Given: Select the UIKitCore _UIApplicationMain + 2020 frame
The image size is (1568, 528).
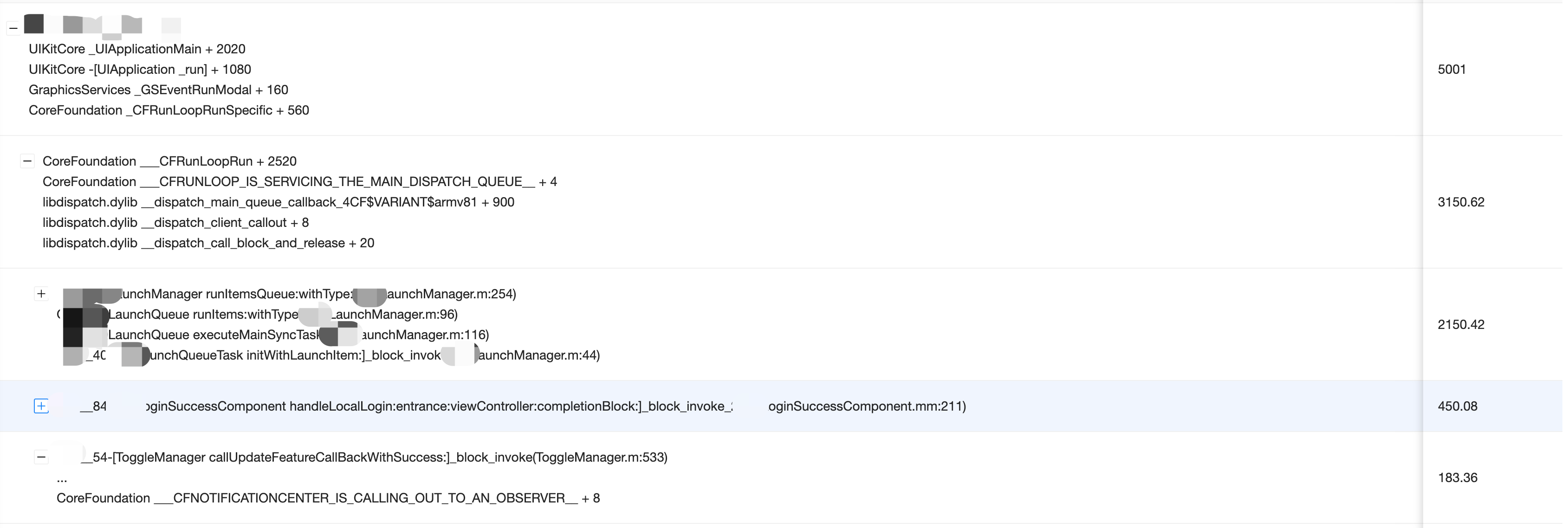Looking at the screenshot, I should pyautogui.click(x=137, y=49).
